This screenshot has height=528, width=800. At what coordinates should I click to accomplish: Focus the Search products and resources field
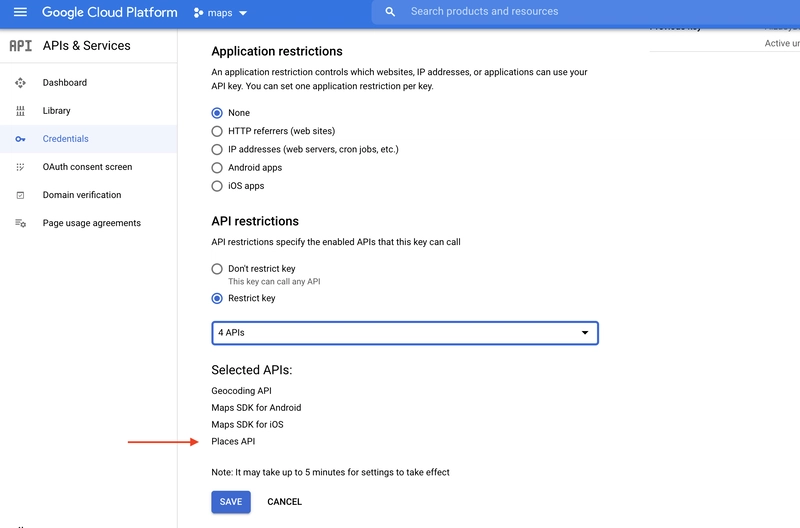click(x=586, y=12)
